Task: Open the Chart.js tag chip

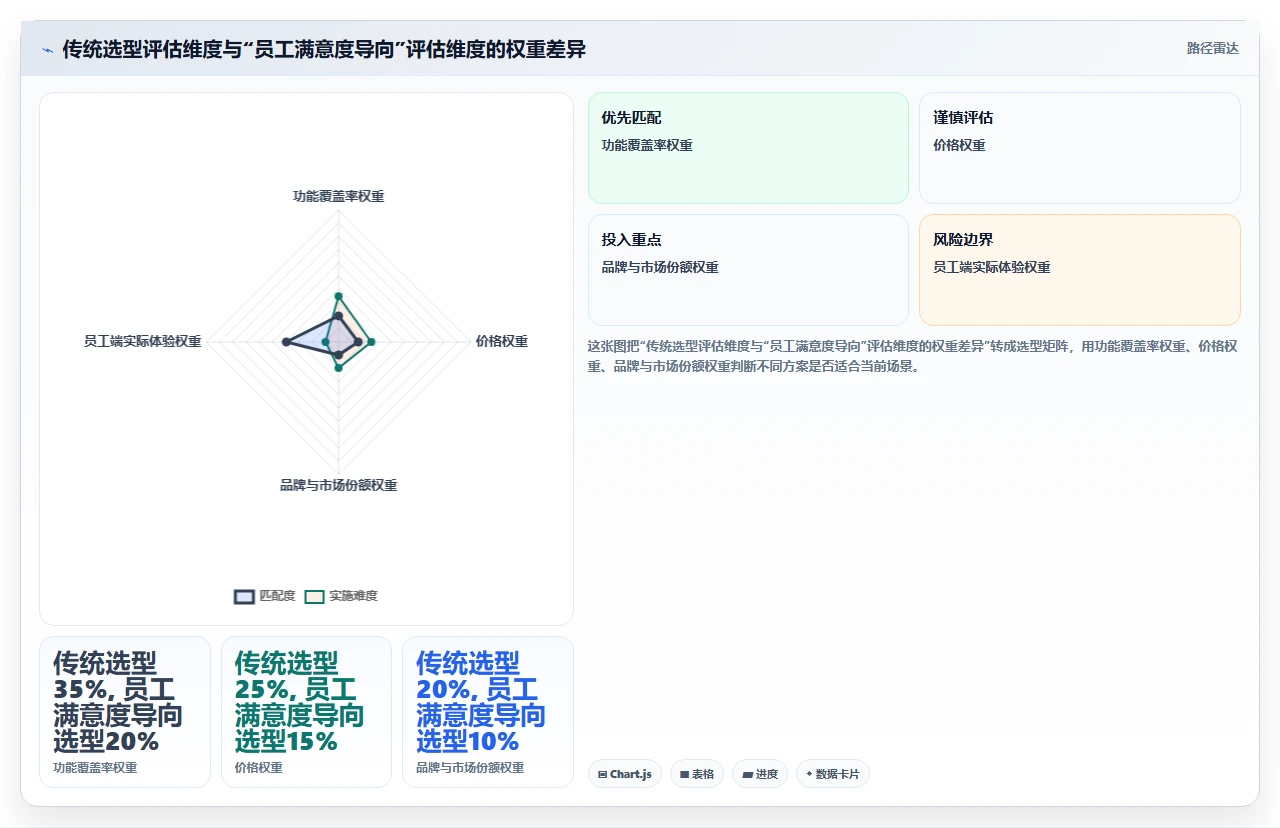Action: tap(625, 774)
